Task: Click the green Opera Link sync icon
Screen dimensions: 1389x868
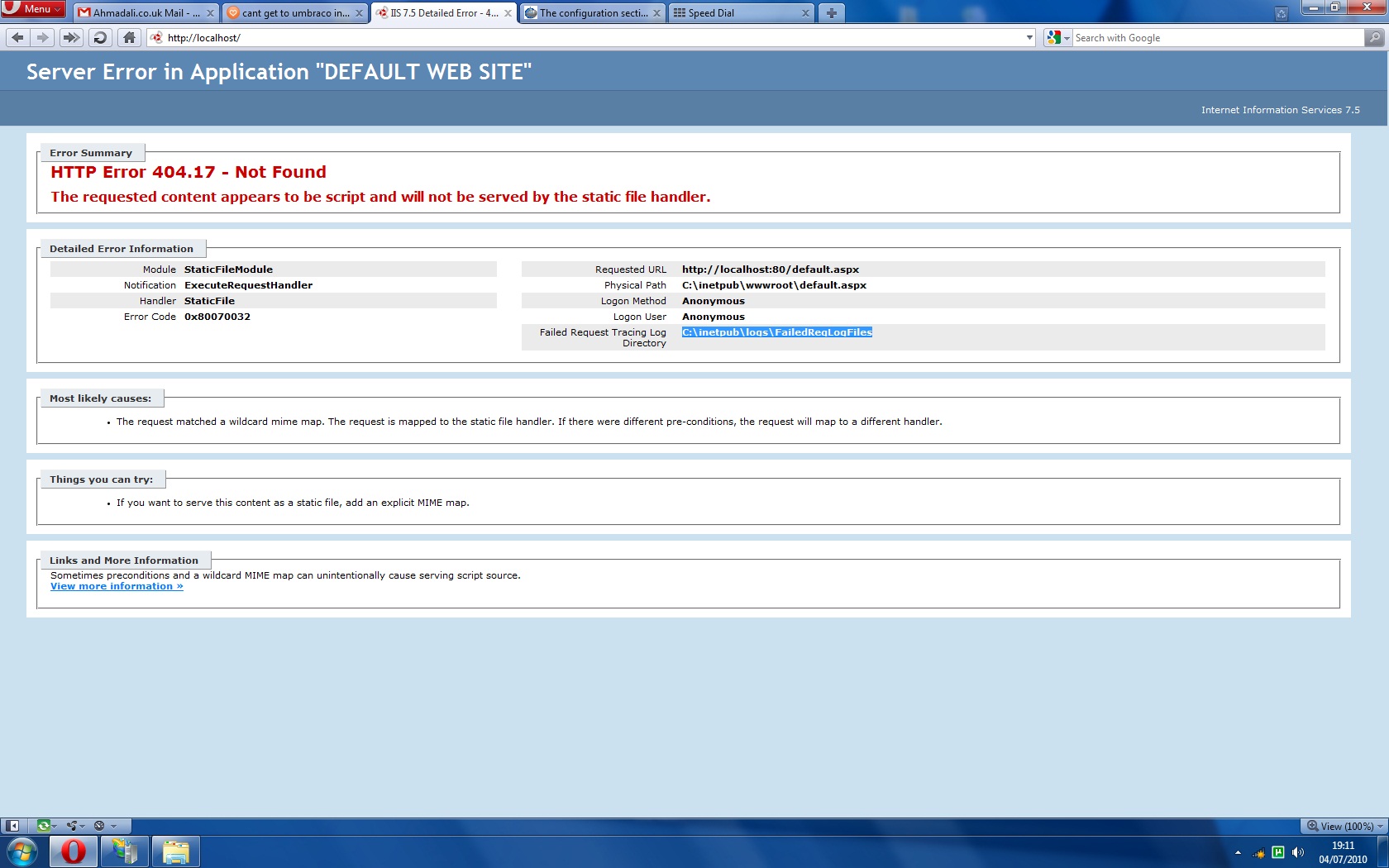Action: 43,825
